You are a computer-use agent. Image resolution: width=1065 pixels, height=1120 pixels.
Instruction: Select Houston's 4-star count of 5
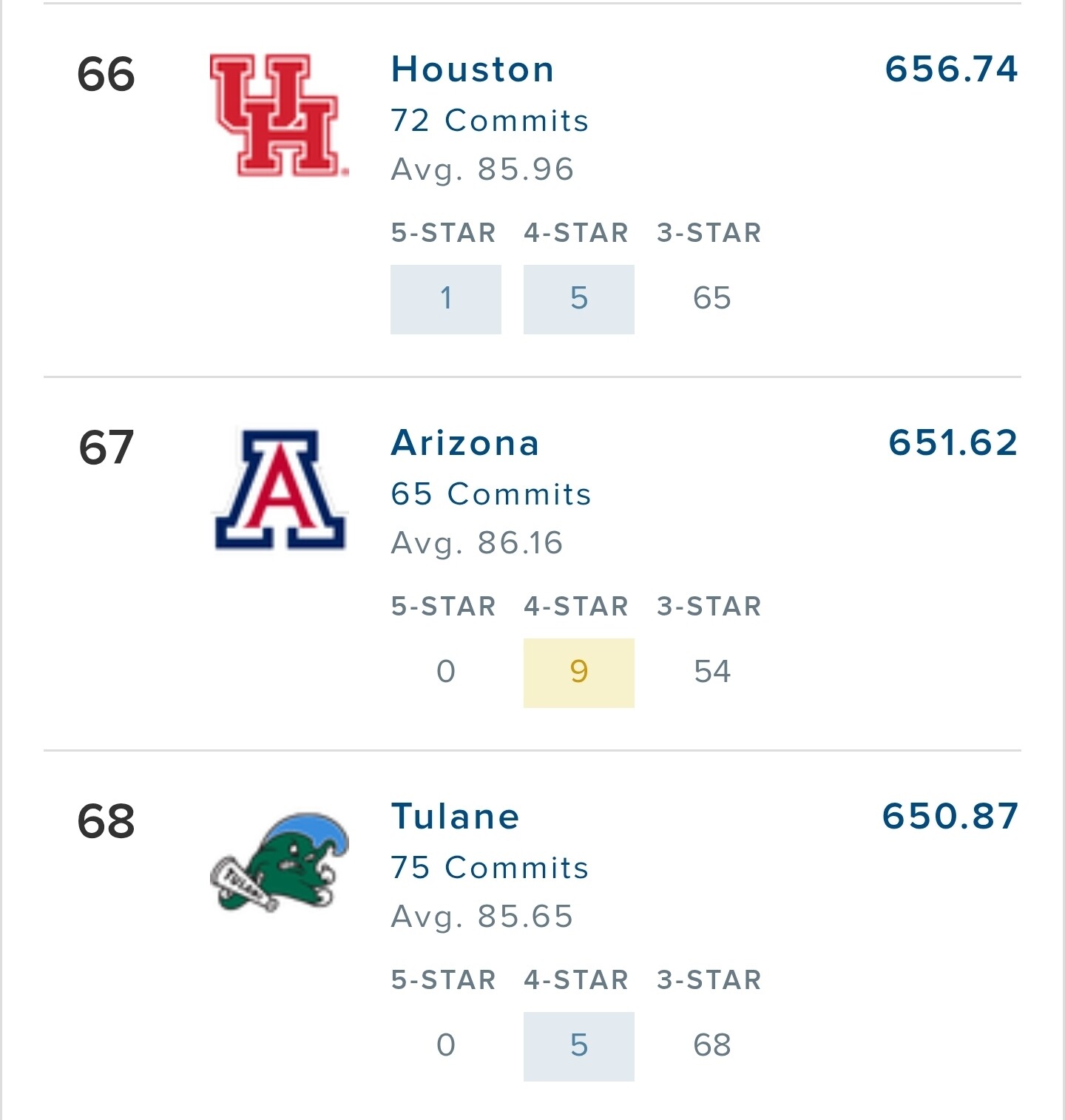point(579,299)
